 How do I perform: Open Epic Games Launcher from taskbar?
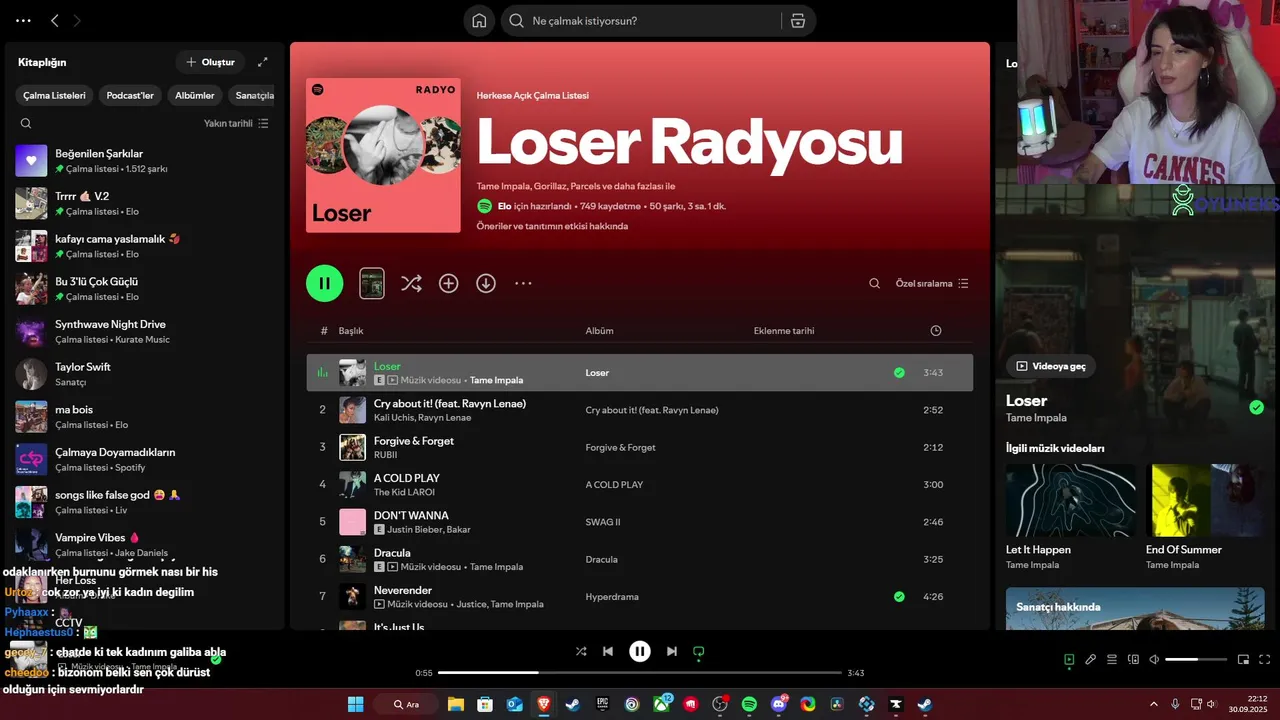point(603,704)
